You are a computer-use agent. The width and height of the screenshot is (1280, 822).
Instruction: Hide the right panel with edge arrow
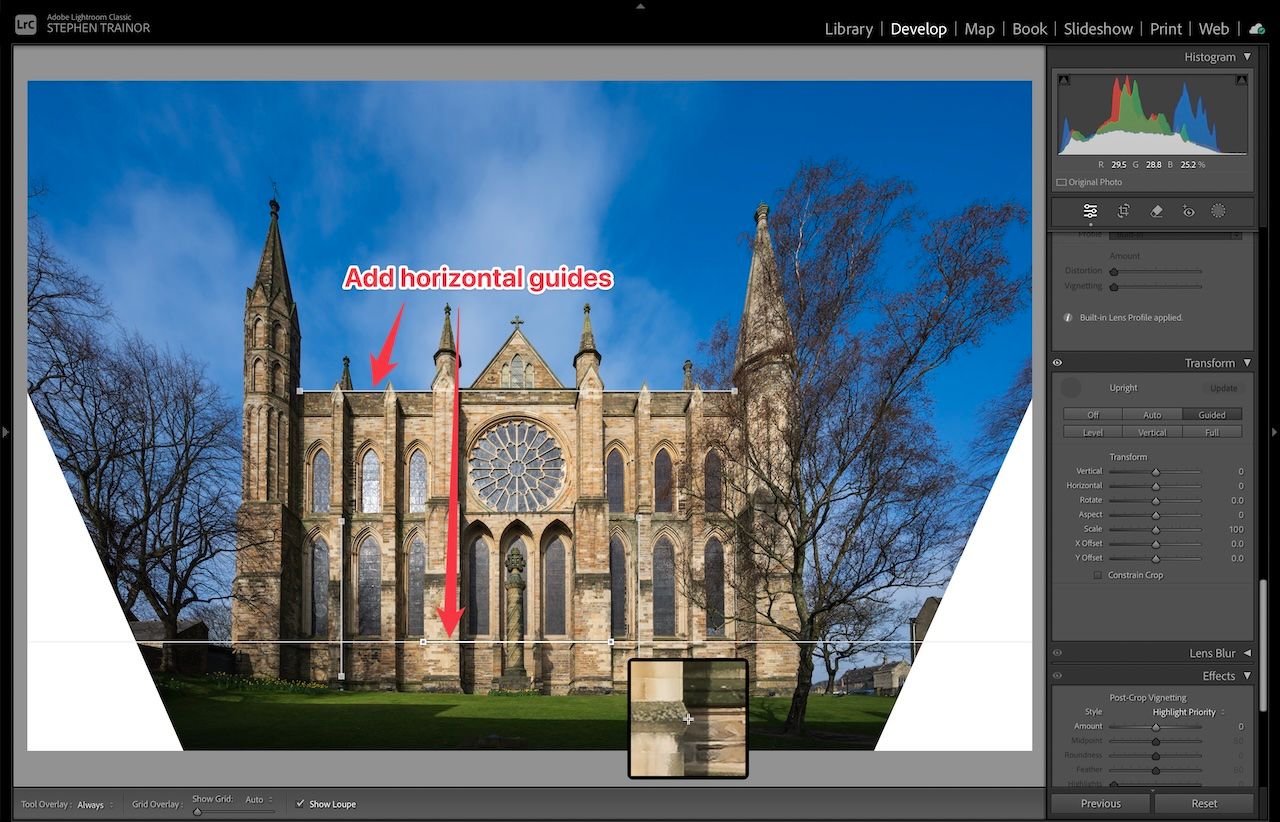pos(1274,432)
